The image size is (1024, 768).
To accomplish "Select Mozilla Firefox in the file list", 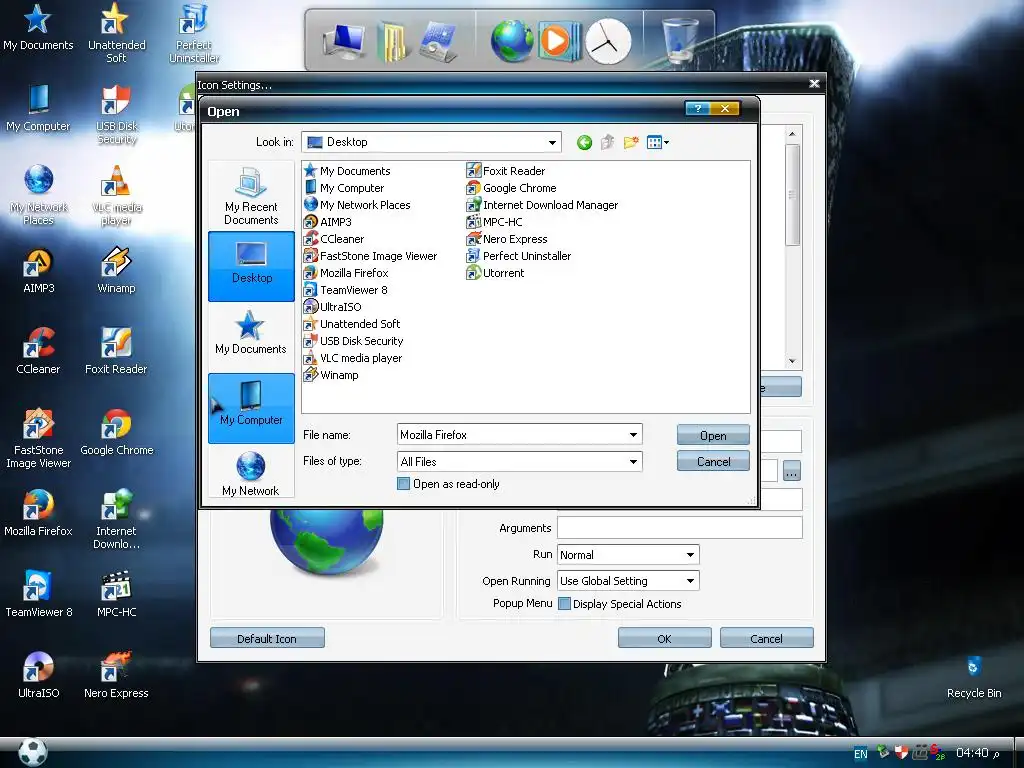I will click(347, 273).
